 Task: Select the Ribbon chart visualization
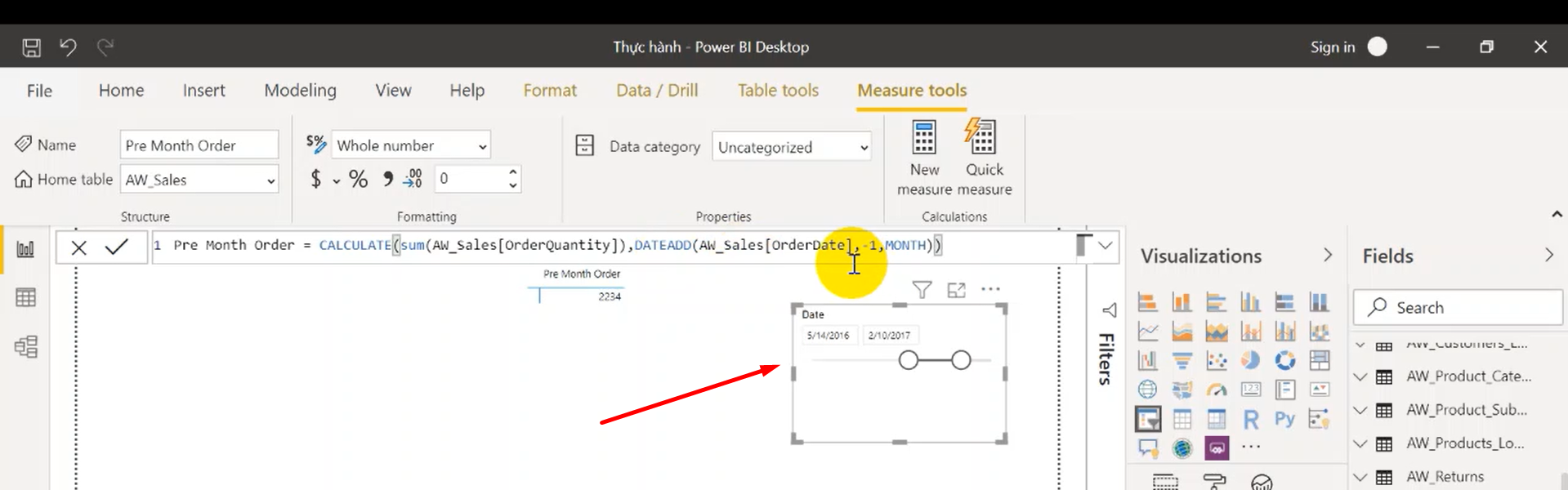click(1148, 360)
